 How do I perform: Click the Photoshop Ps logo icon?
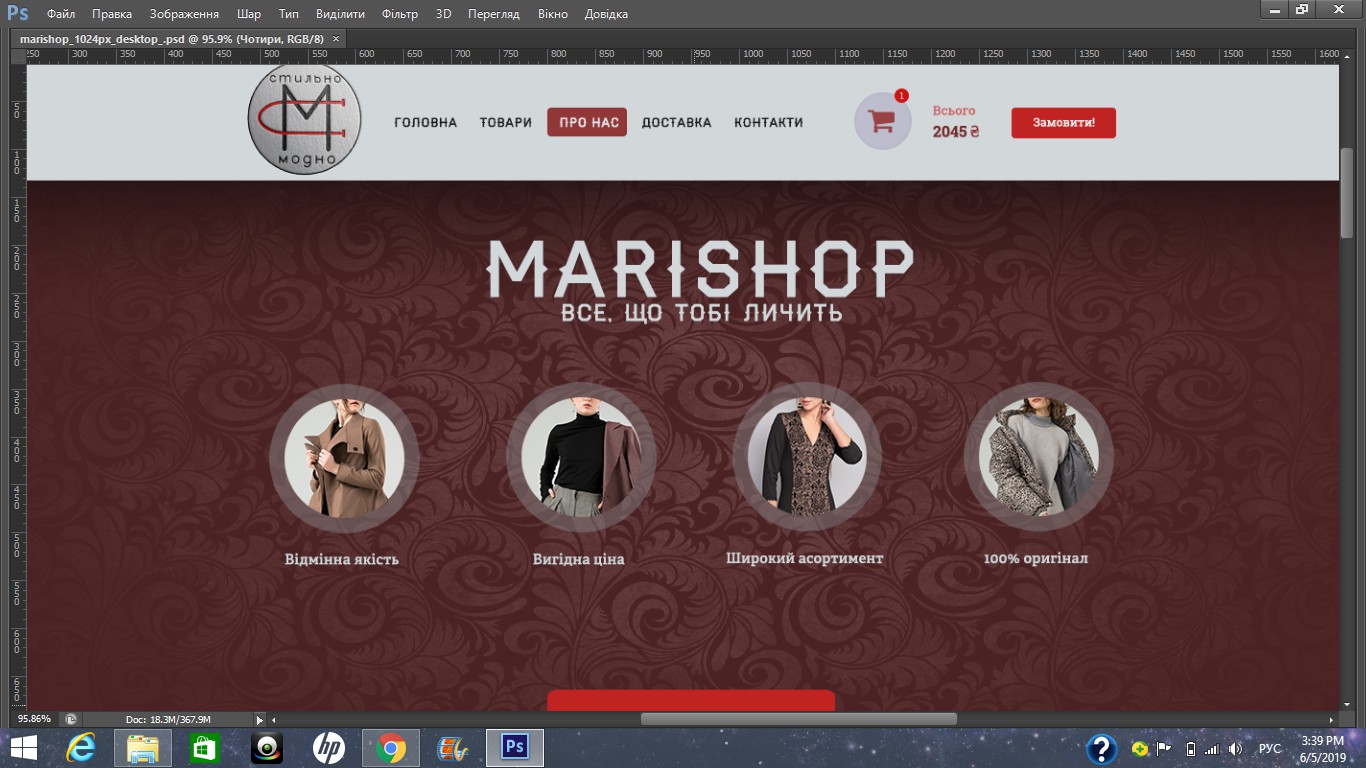pos(17,13)
